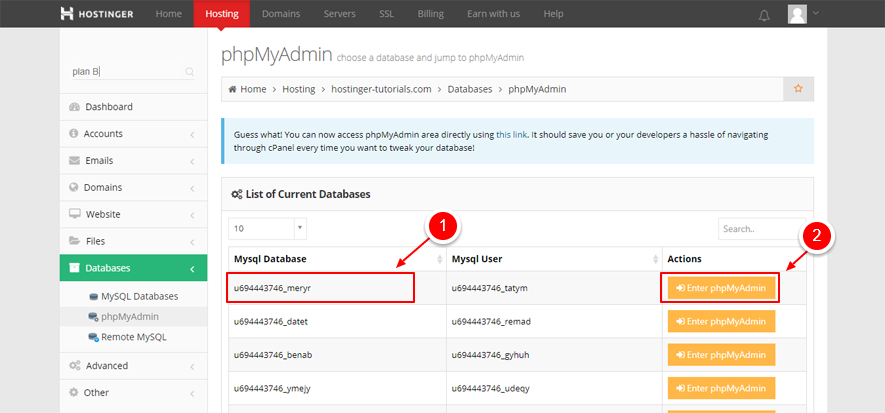Screen dimensions: 885x413
Task: Click the Accounts info icon
Action: (73, 134)
